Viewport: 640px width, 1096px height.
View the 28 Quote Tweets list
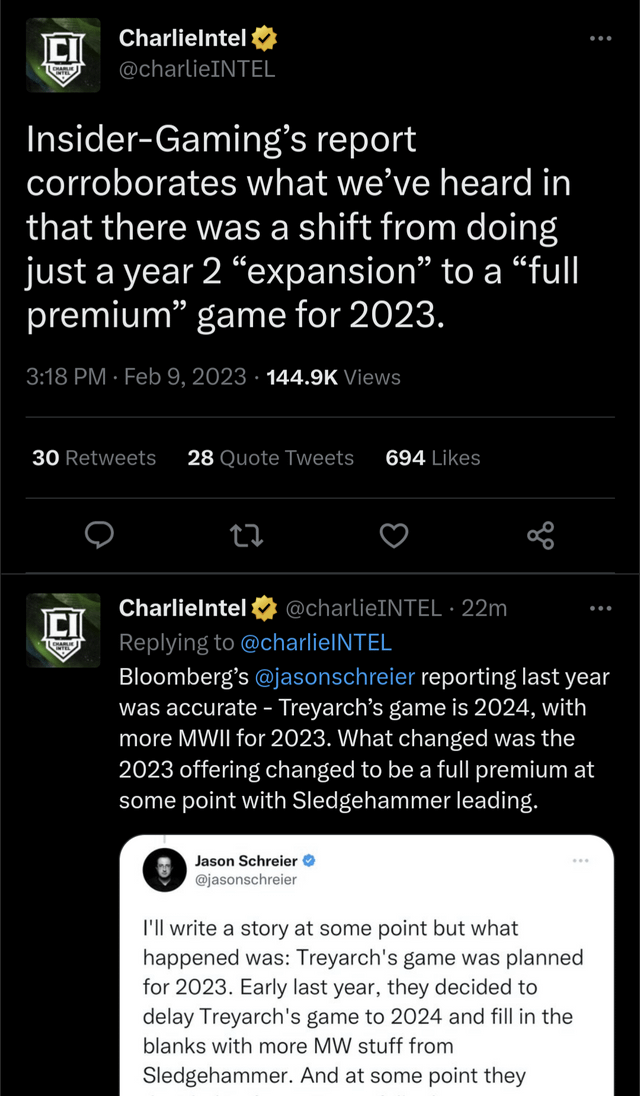(x=270, y=458)
